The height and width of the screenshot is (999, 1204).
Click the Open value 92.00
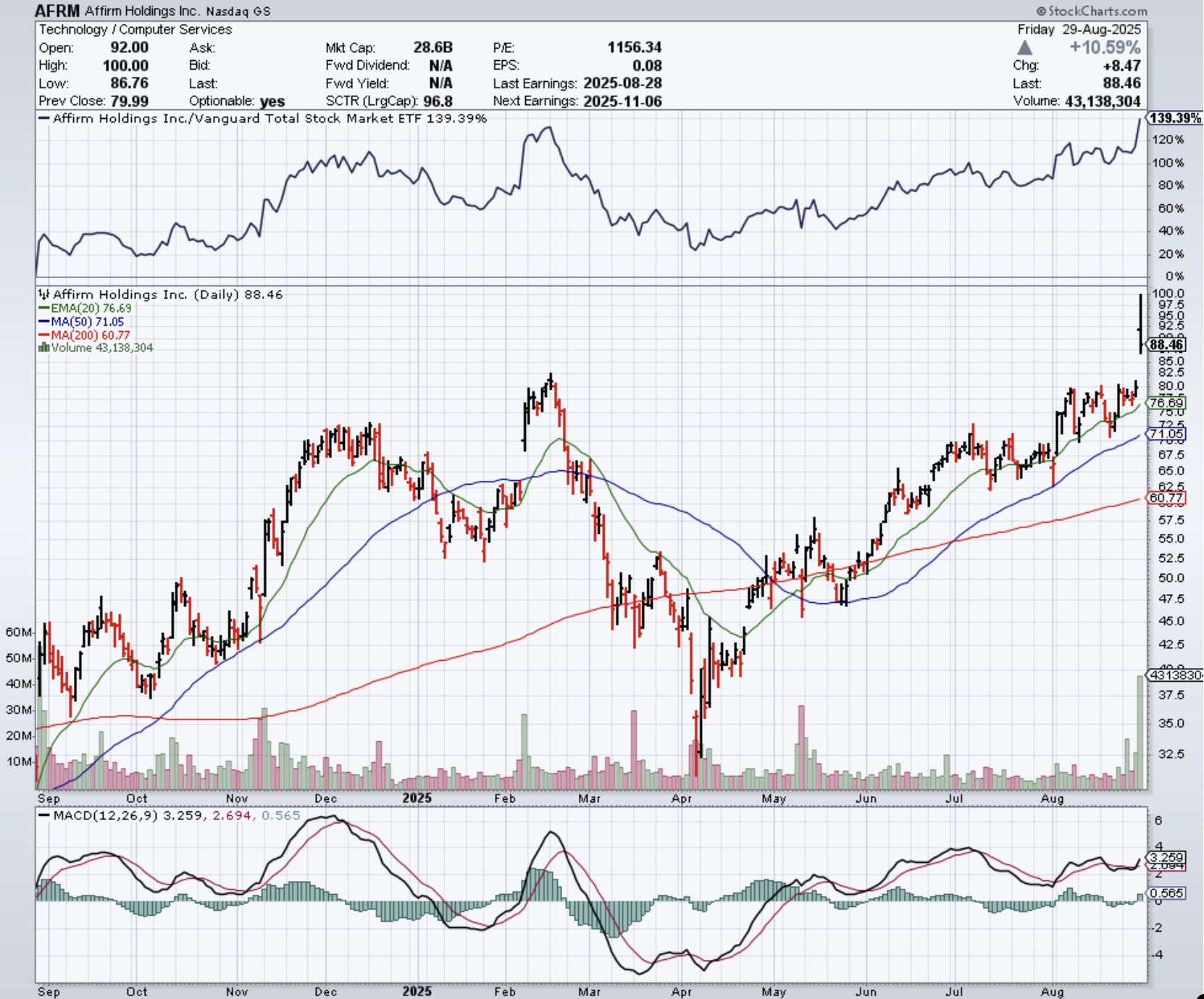(x=129, y=48)
